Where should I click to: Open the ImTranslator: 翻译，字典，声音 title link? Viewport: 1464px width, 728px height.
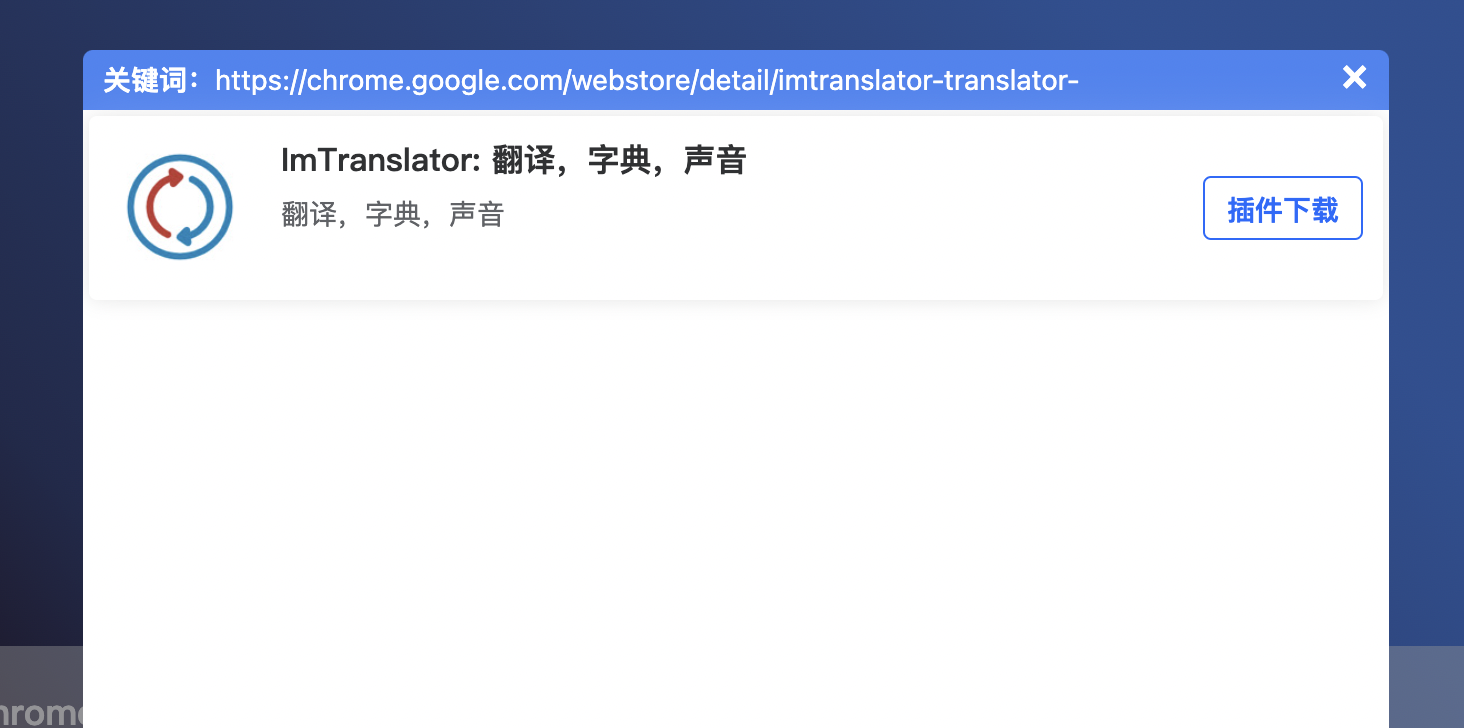click(x=514, y=159)
